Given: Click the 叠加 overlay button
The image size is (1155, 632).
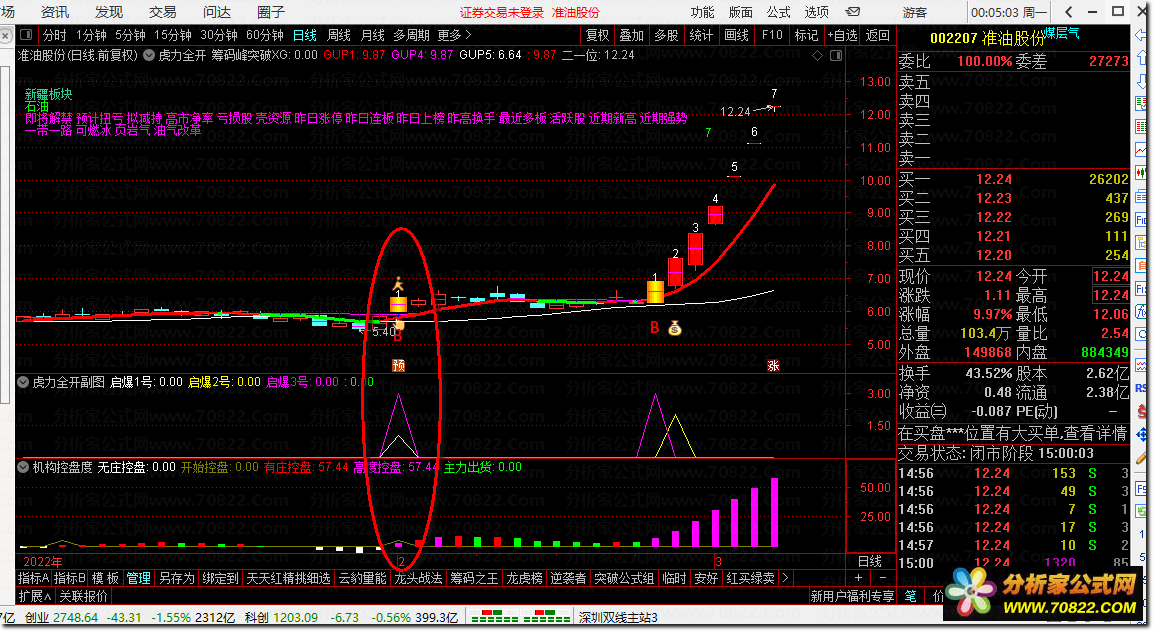Looking at the screenshot, I should 631,35.
